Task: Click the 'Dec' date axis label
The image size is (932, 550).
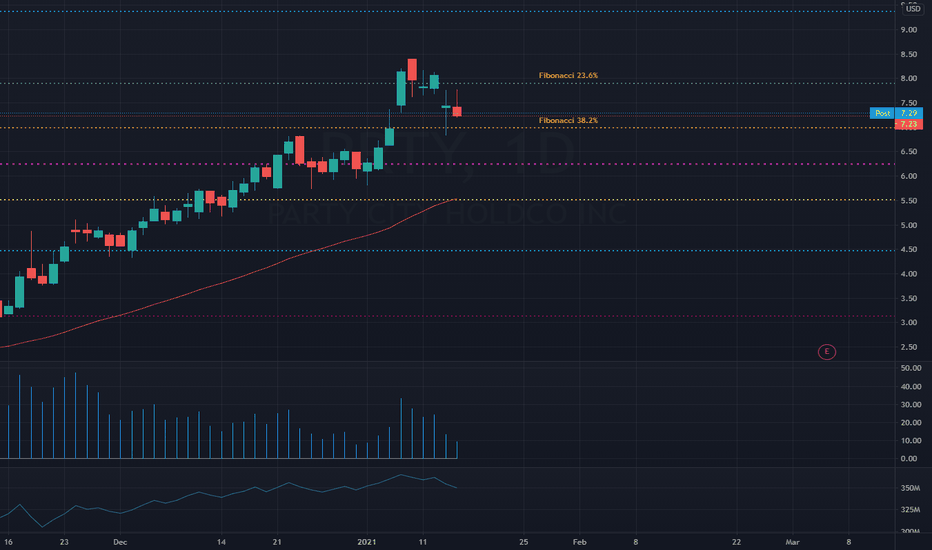Action: 120,542
